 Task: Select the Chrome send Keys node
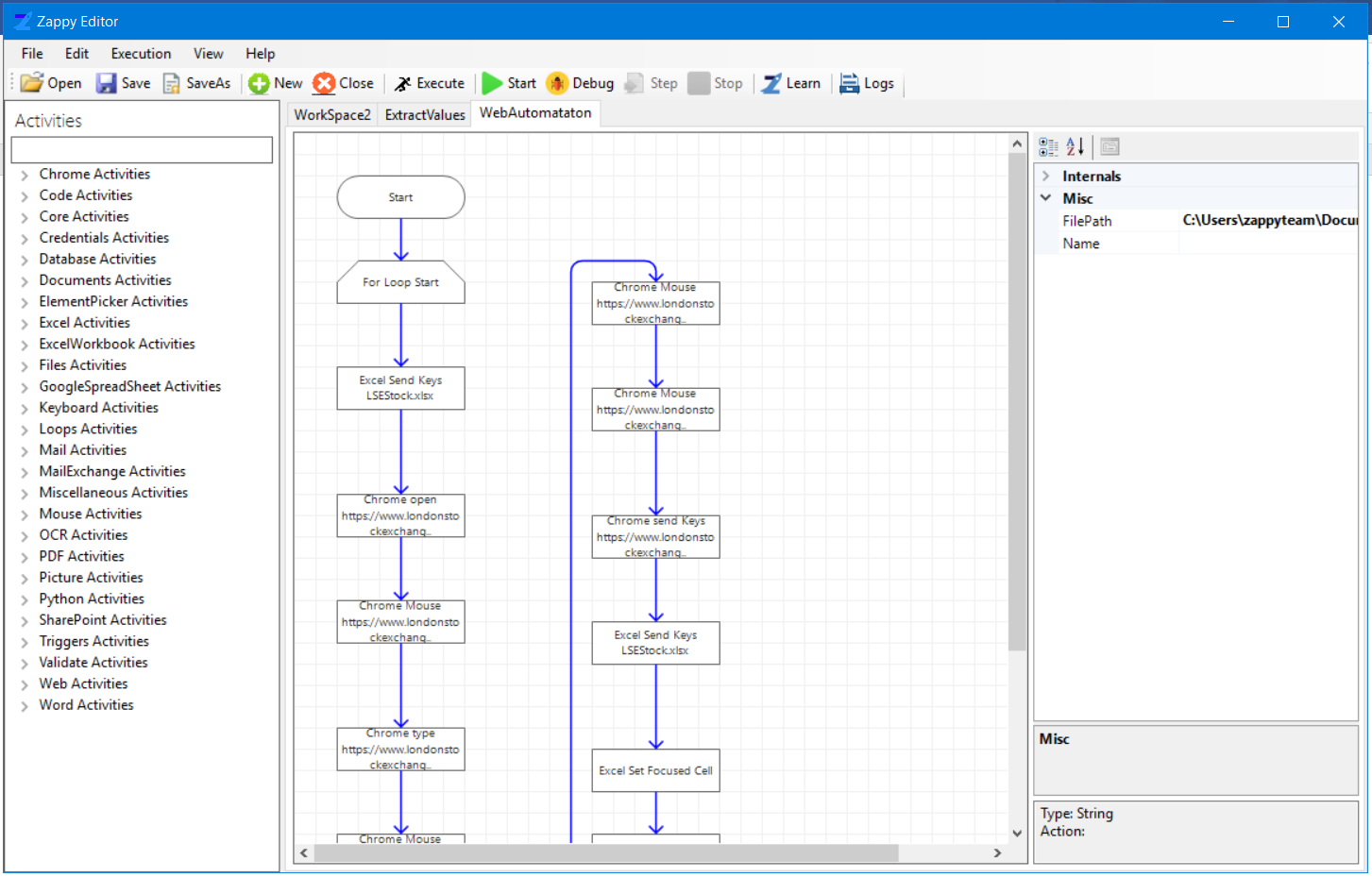[x=655, y=536]
